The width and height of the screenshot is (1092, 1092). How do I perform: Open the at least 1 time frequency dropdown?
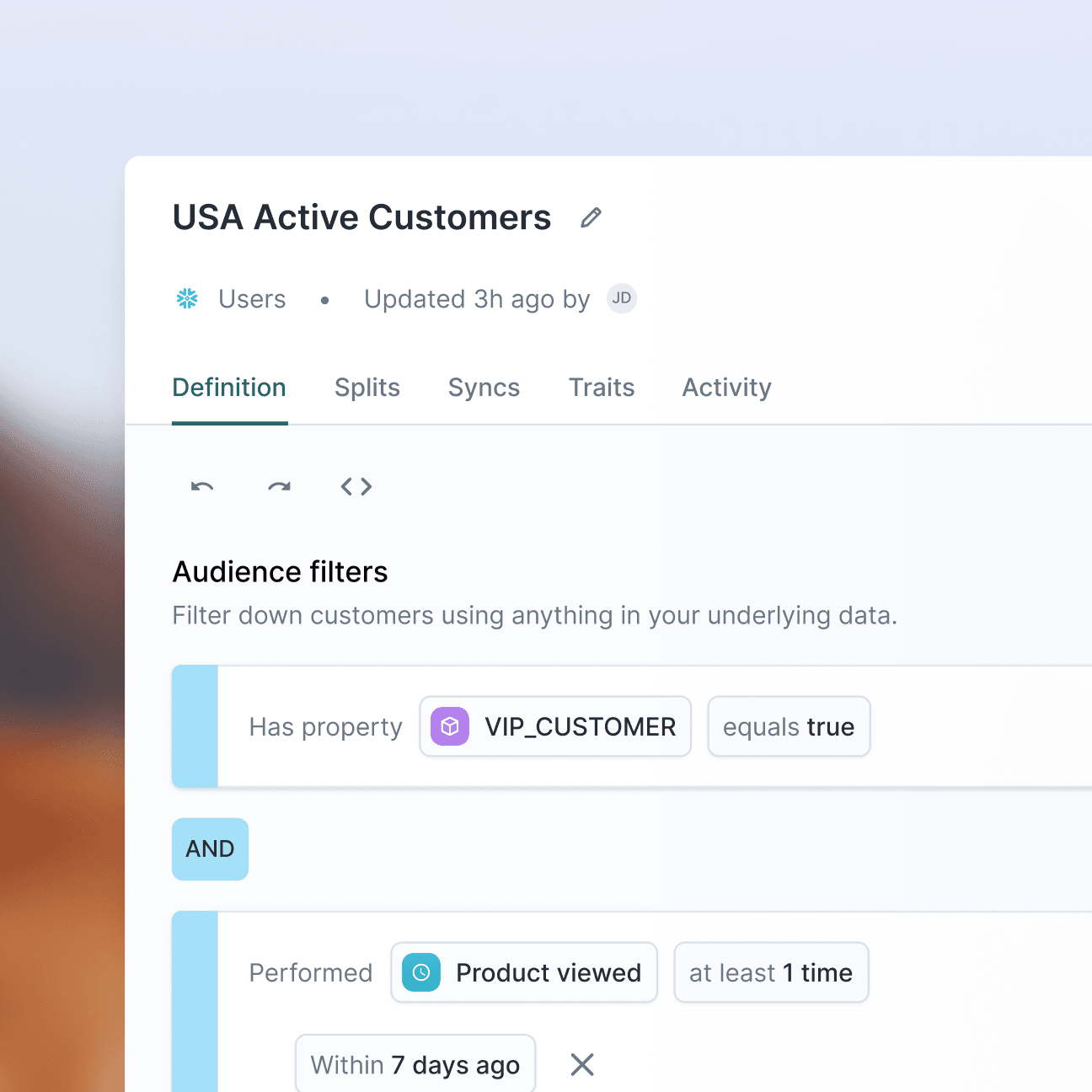[770, 972]
